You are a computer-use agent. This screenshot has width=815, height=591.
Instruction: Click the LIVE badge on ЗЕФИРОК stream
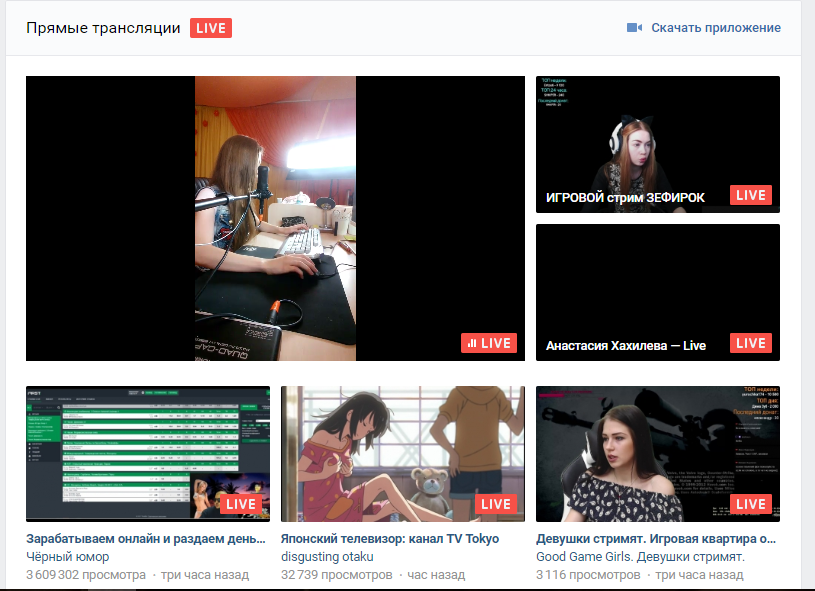(x=750, y=195)
